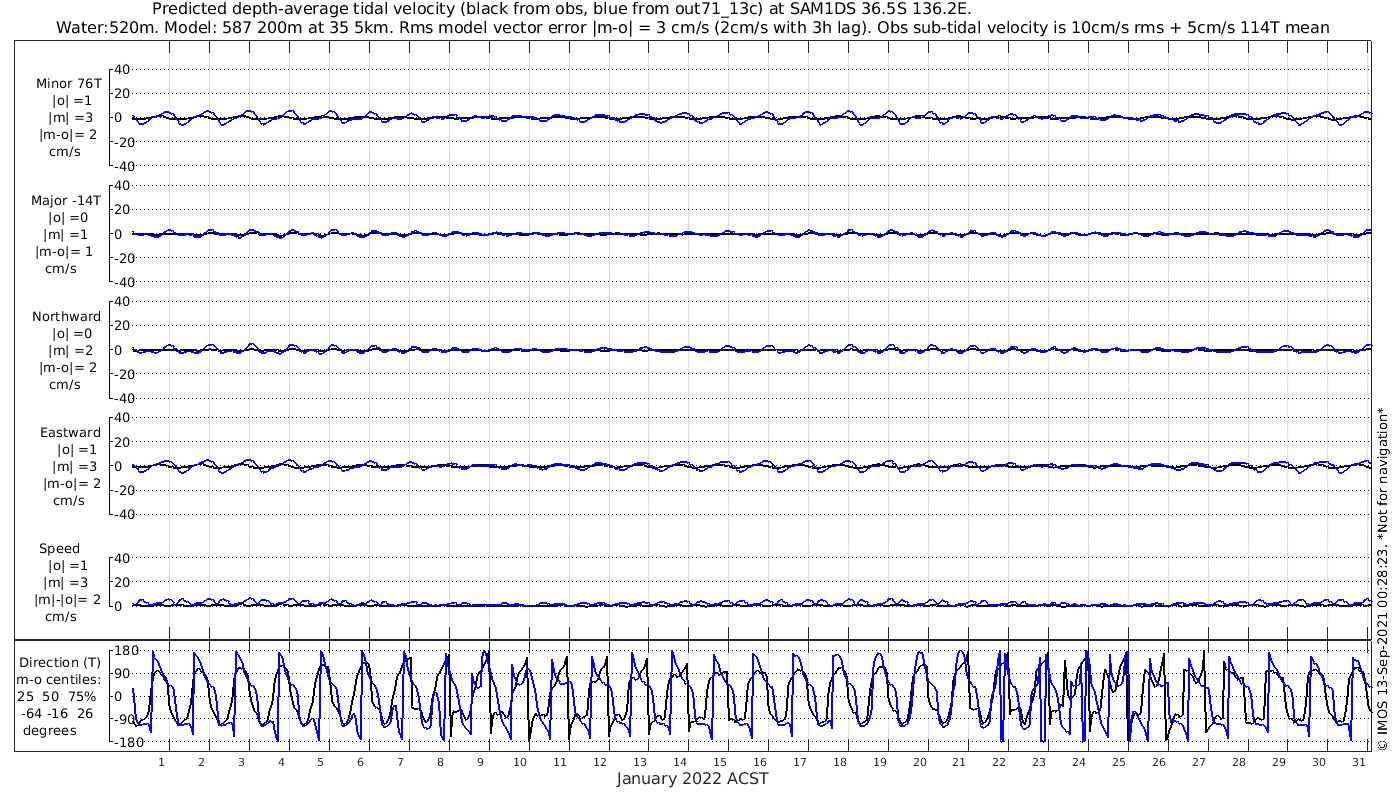The width and height of the screenshot is (1400, 800).
Task: Select the 'Minor 76T' panel label
Action: tap(68, 84)
